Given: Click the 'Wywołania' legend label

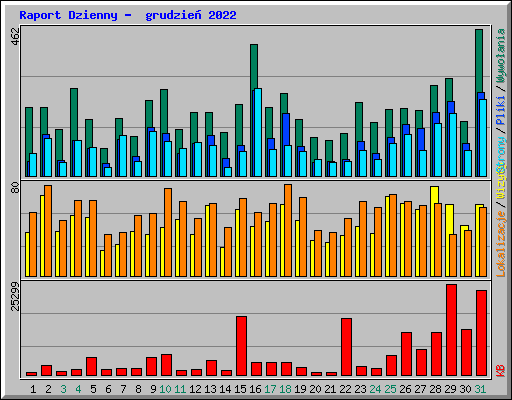Looking at the screenshot, I should coord(501,55).
